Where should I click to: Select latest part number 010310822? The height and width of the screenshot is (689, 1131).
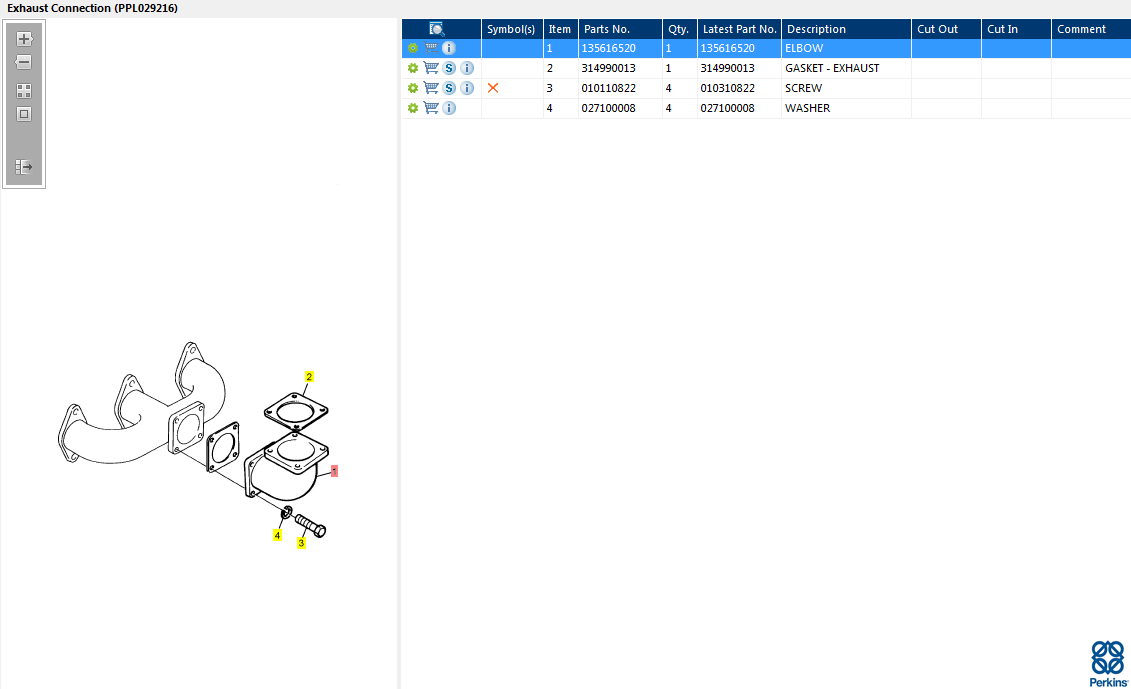(728, 88)
